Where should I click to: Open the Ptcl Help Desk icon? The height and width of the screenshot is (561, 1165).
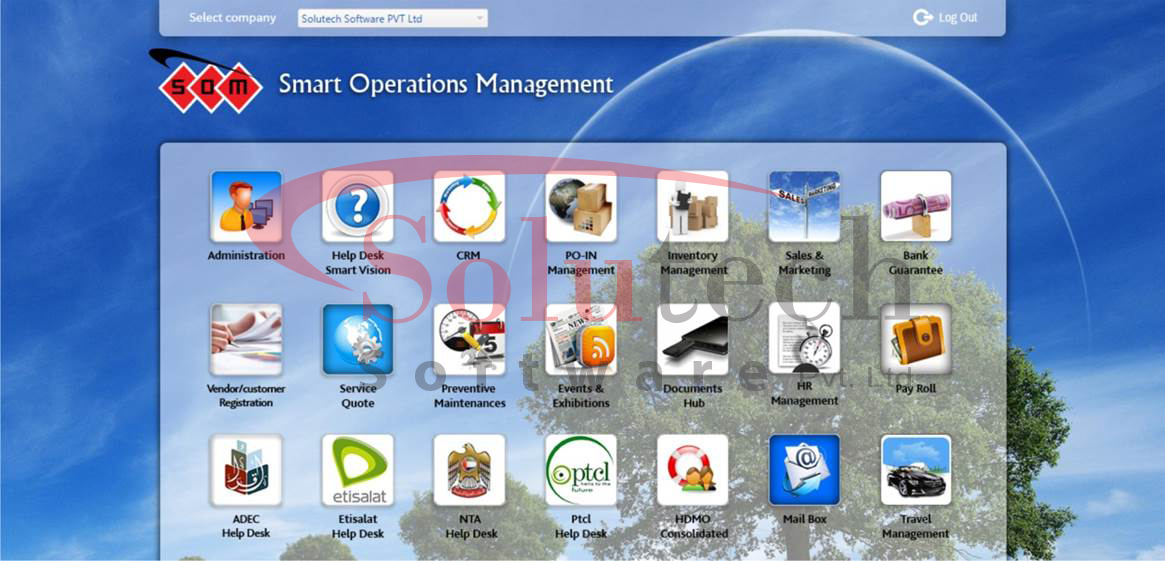[x=581, y=470]
